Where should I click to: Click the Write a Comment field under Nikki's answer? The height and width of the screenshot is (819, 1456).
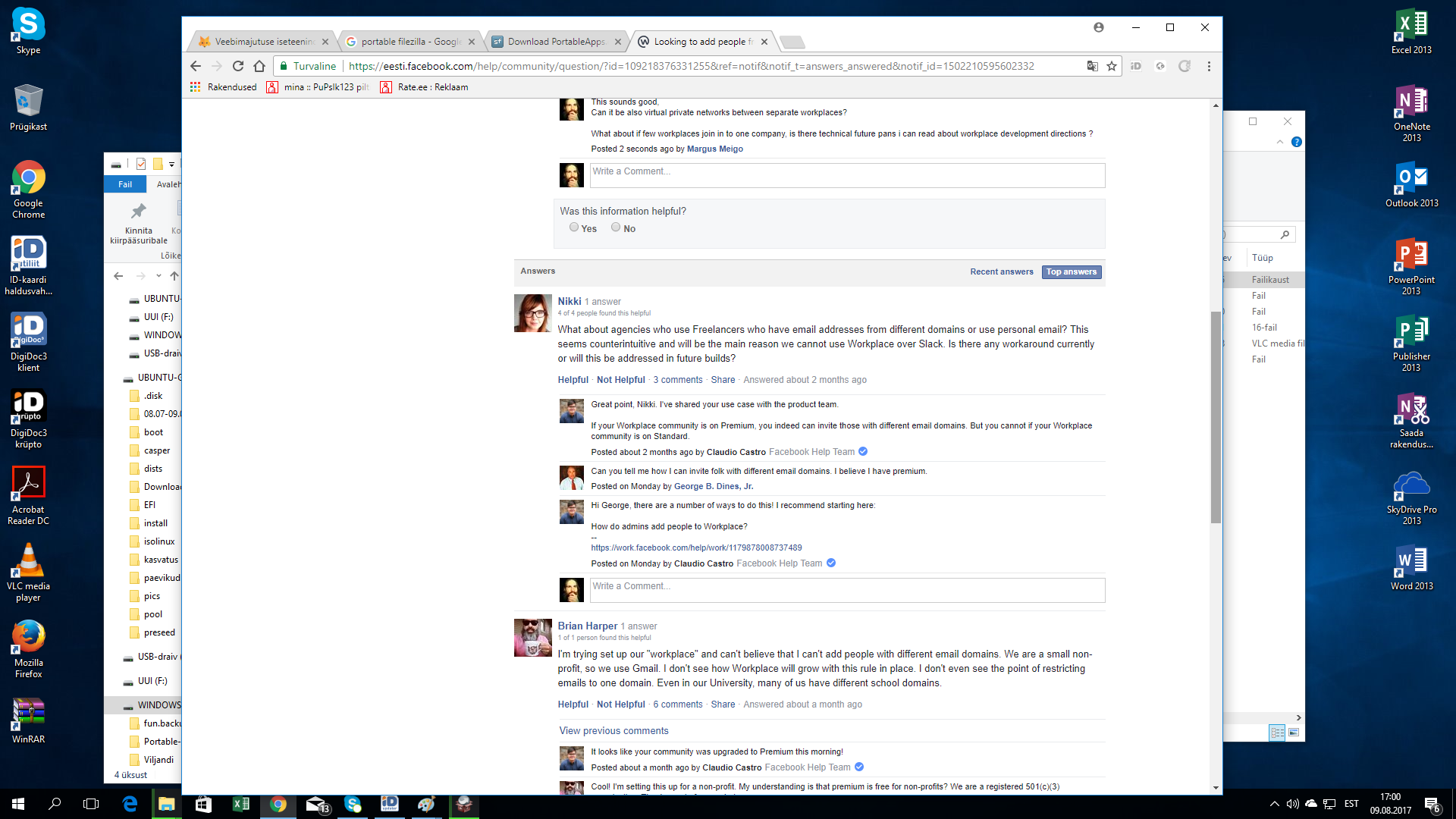[x=846, y=590]
